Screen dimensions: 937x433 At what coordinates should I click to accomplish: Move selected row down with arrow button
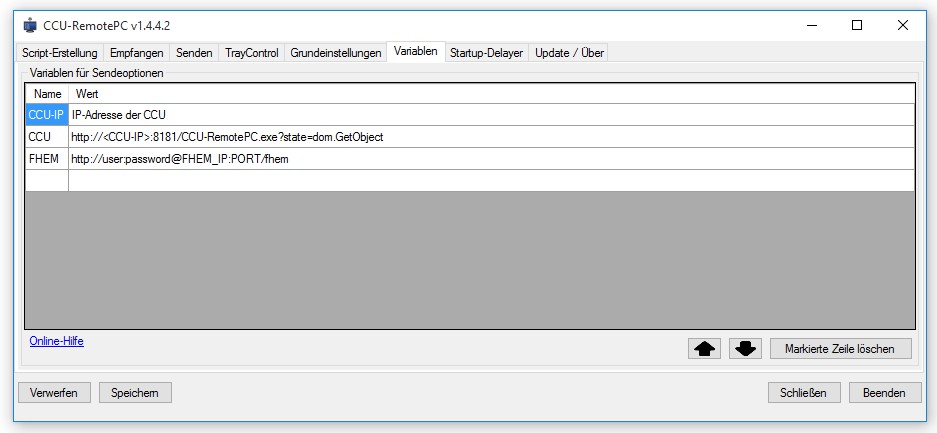tap(745, 349)
